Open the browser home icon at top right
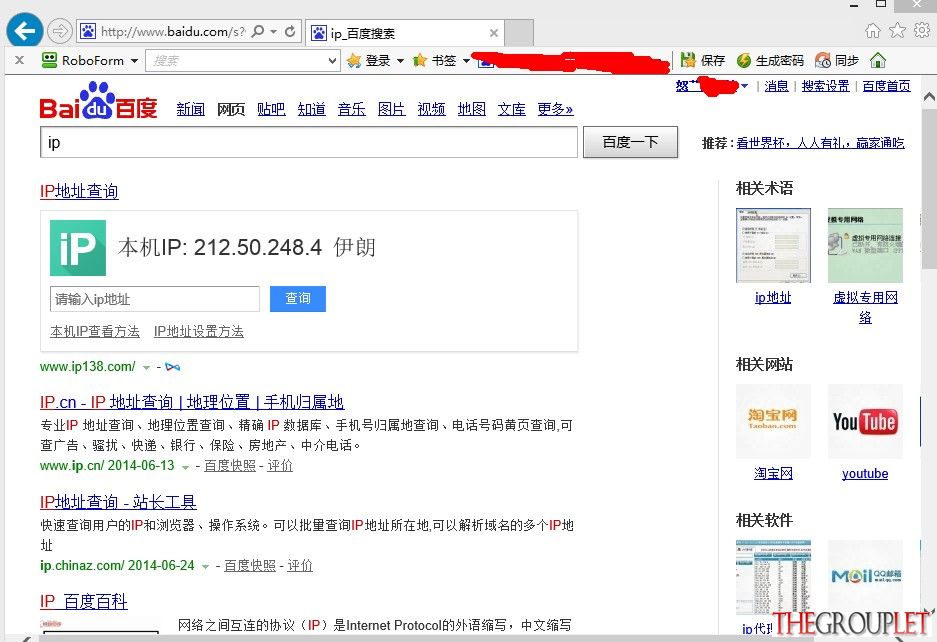This screenshot has width=937, height=642. (x=872, y=30)
